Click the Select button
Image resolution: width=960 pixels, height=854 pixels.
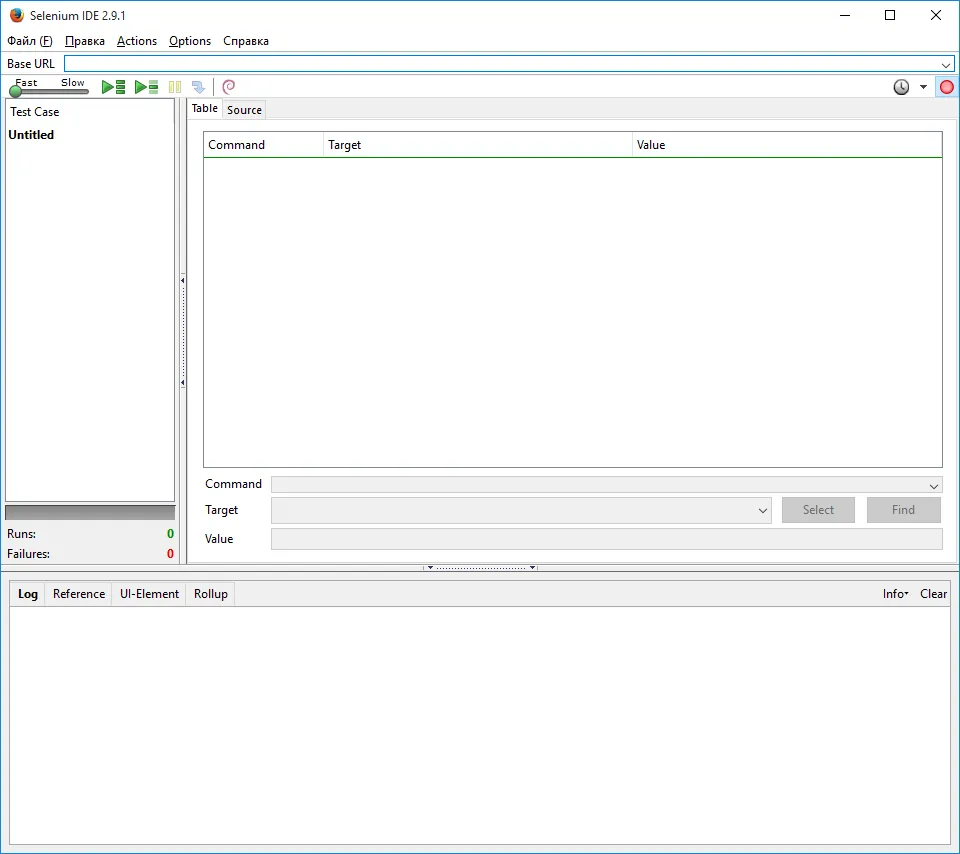click(x=818, y=510)
